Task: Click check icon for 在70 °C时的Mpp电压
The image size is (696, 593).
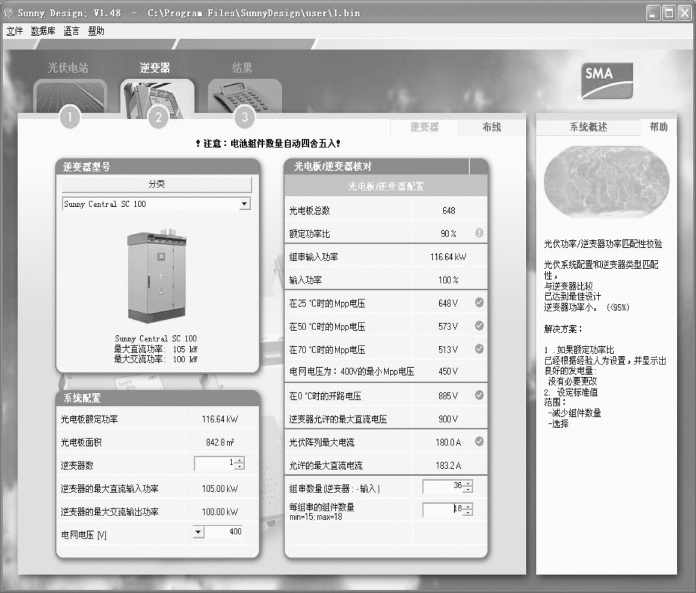Action: tap(479, 348)
